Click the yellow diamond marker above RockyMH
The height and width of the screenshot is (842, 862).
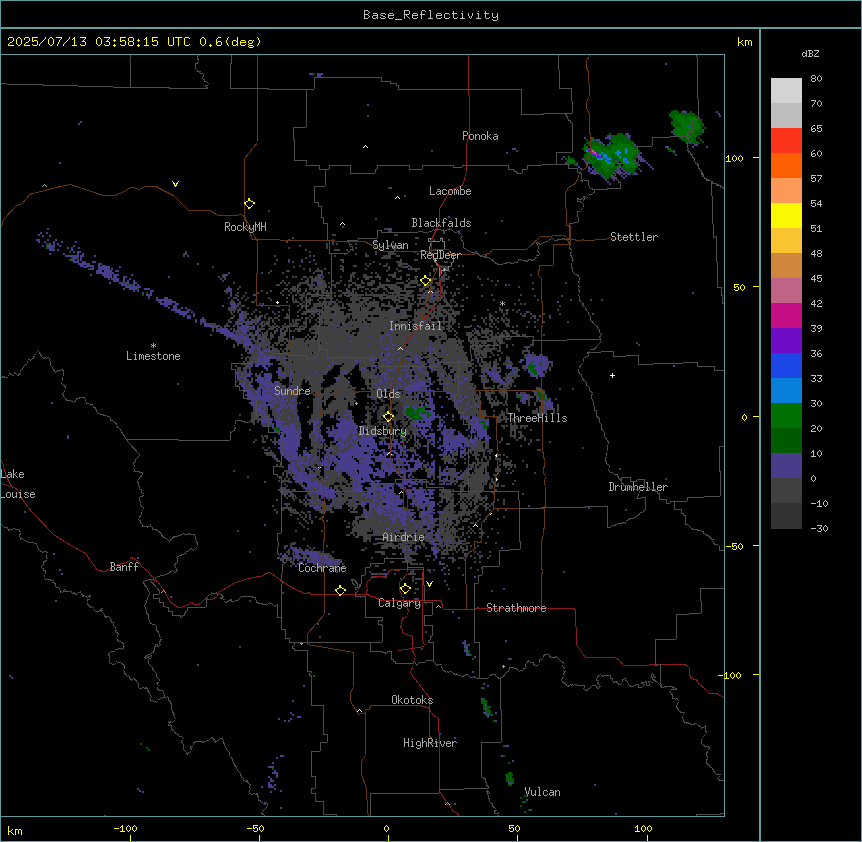(250, 204)
